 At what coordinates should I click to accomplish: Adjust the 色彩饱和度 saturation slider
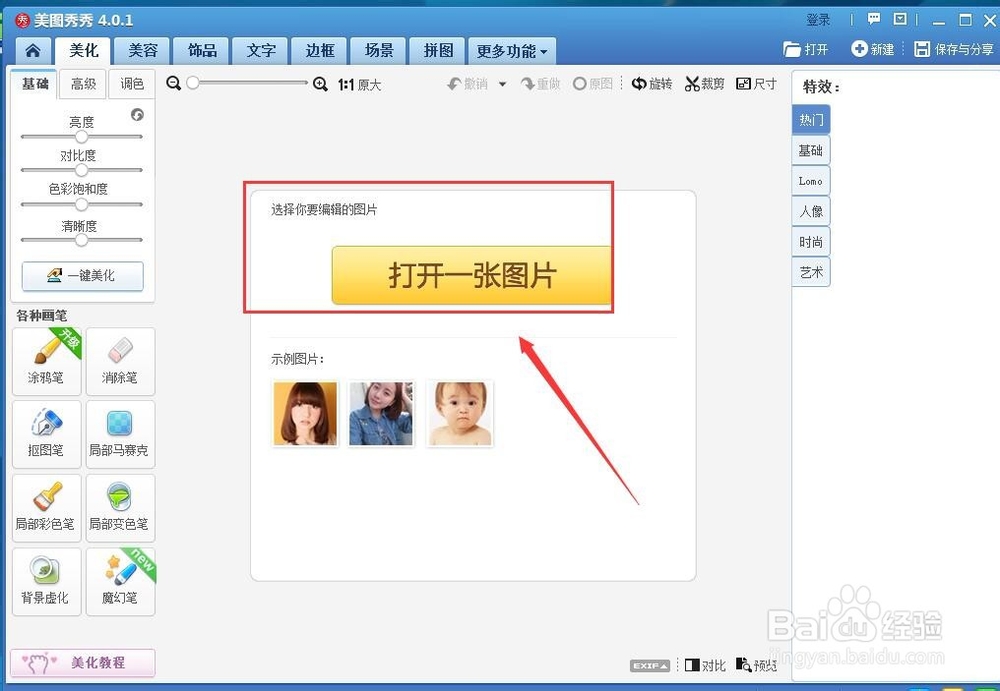pos(82,204)
